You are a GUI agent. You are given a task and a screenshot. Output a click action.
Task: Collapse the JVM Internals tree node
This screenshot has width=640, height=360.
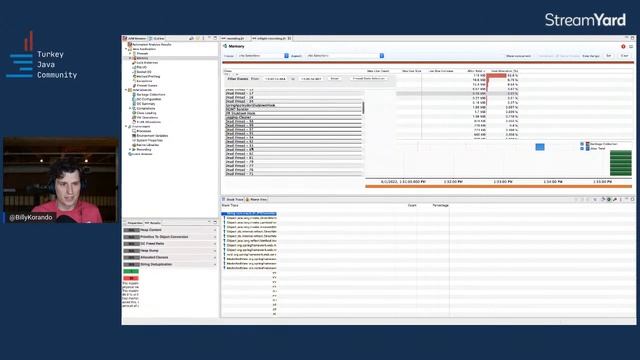(x=126, y=90)
